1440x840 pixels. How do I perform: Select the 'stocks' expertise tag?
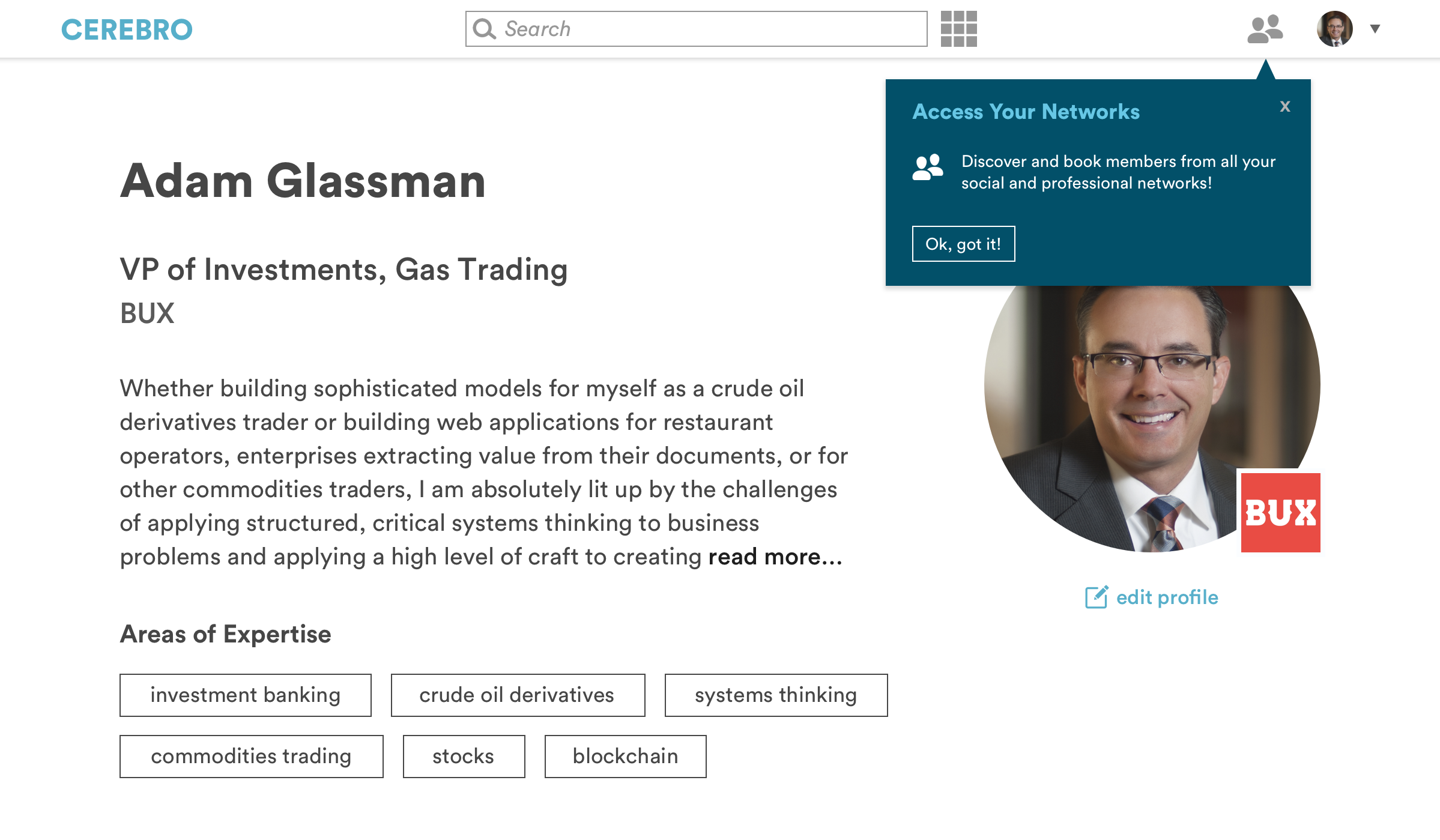click(463, 756)
